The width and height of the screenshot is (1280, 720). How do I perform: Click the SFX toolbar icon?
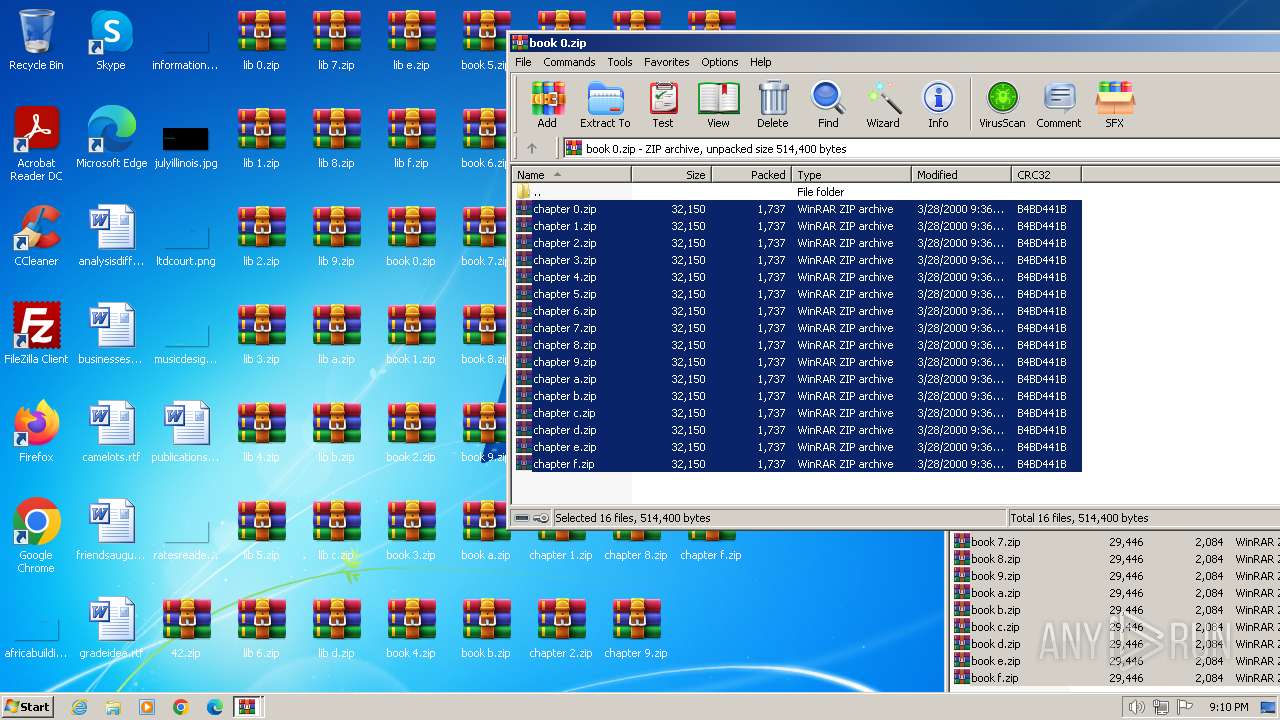(1114, 105)
